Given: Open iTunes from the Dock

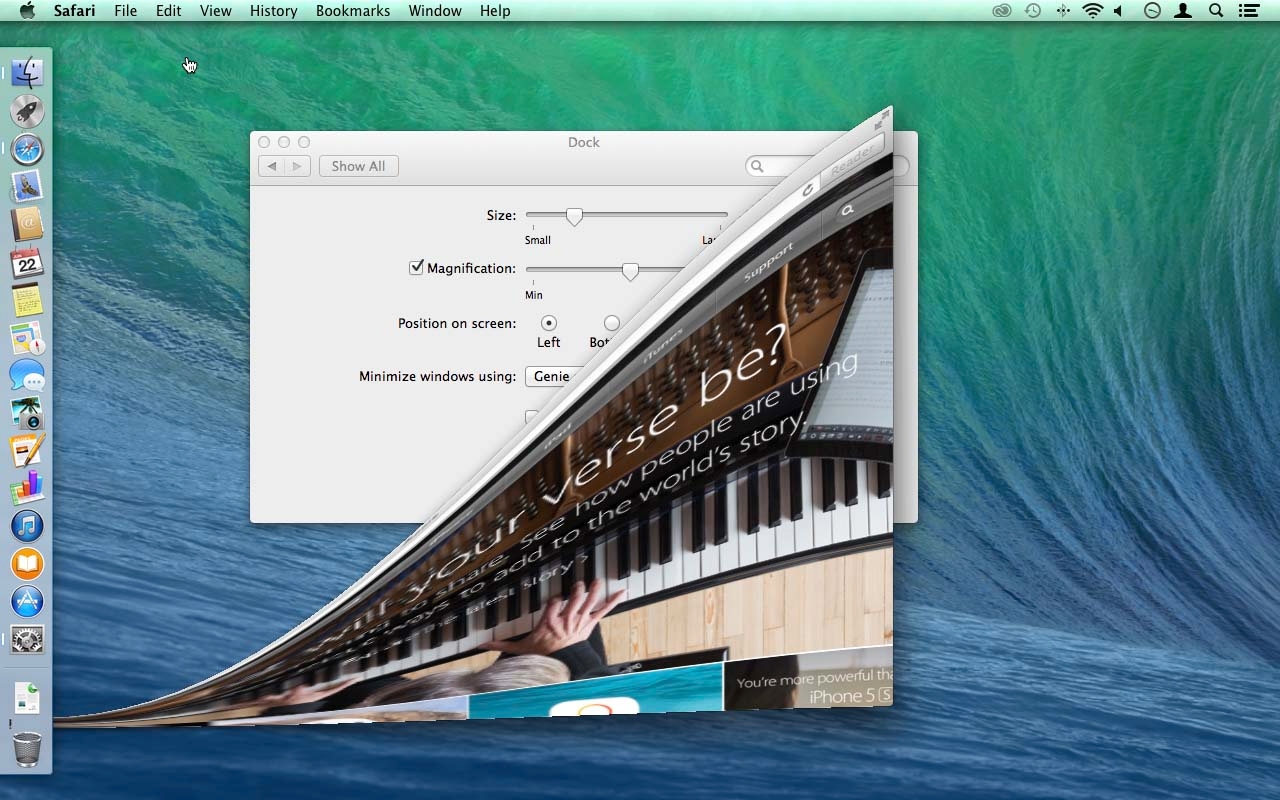Looking at the screenshot, I should [x=27, y=525].
